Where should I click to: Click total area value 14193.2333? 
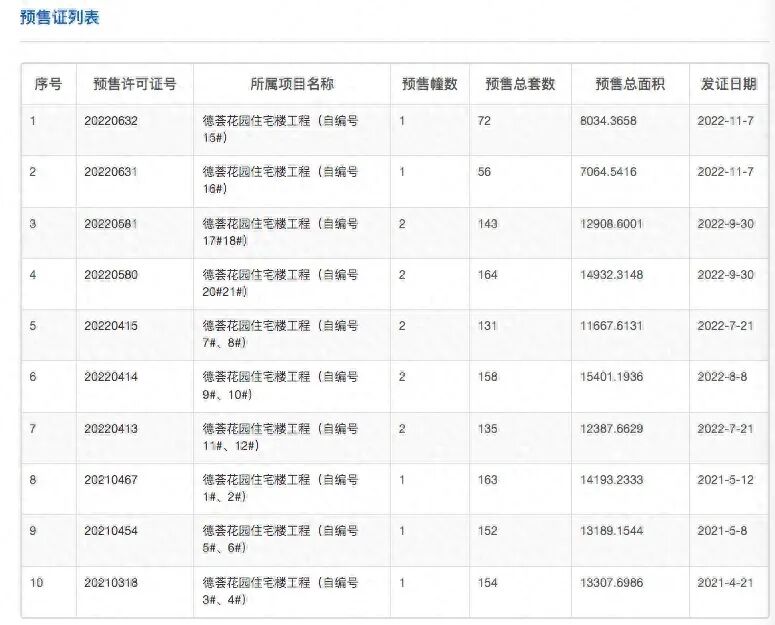pyautogui.click(x=611, y=480)
